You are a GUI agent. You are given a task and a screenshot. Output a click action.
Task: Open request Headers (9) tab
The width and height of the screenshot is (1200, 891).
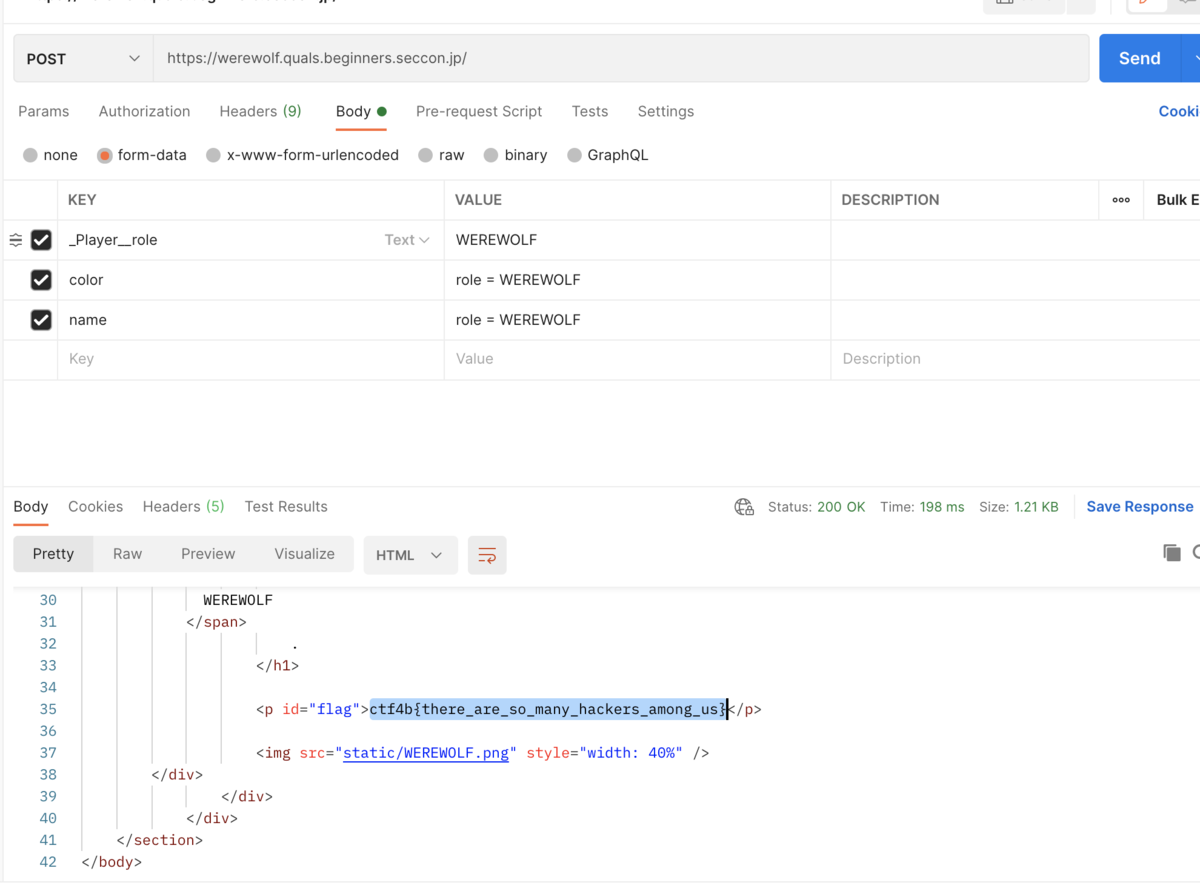pyautogui.click(x=260, y=111)
